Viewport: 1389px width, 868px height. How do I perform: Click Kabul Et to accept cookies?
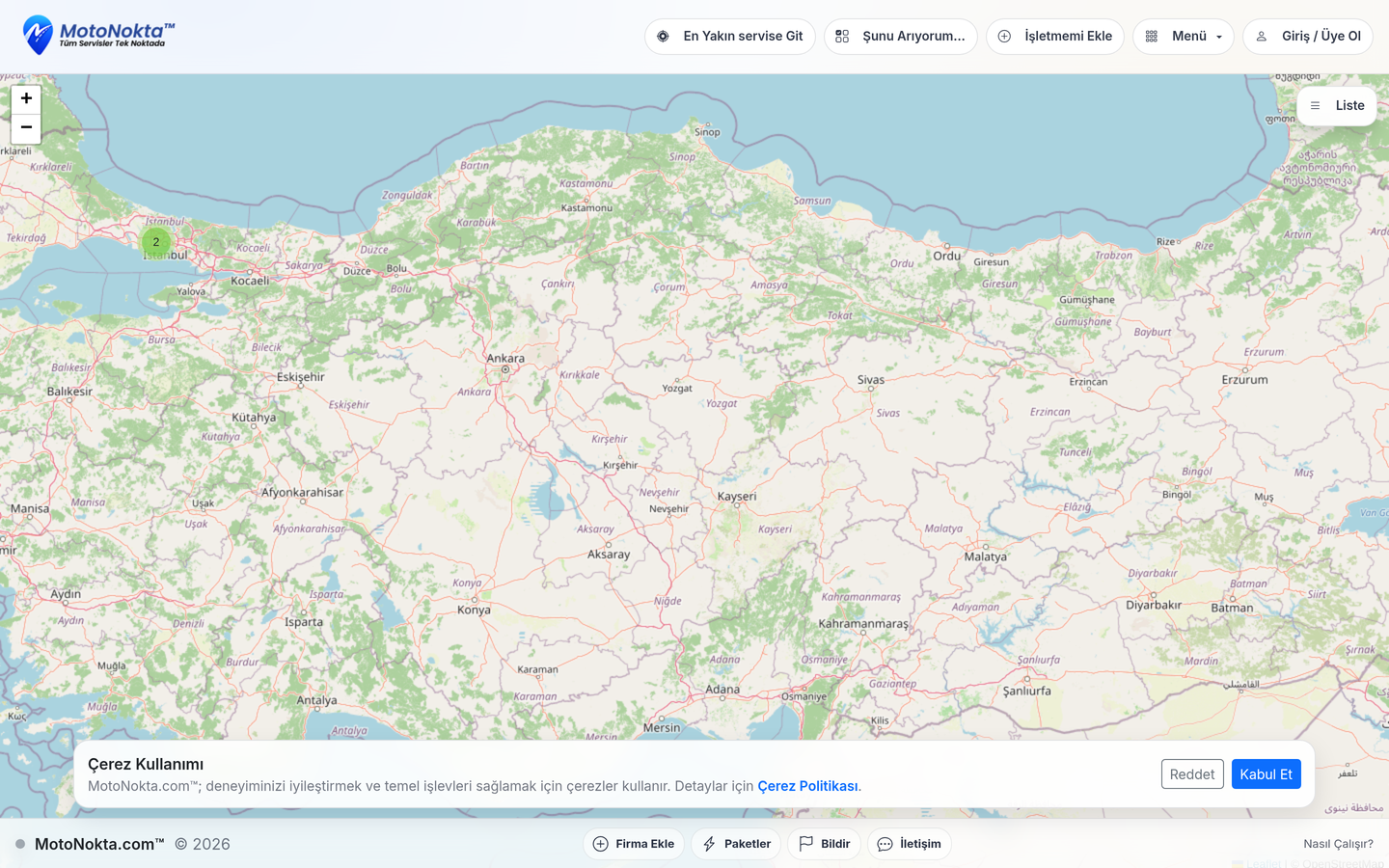tap(1266, 774)
